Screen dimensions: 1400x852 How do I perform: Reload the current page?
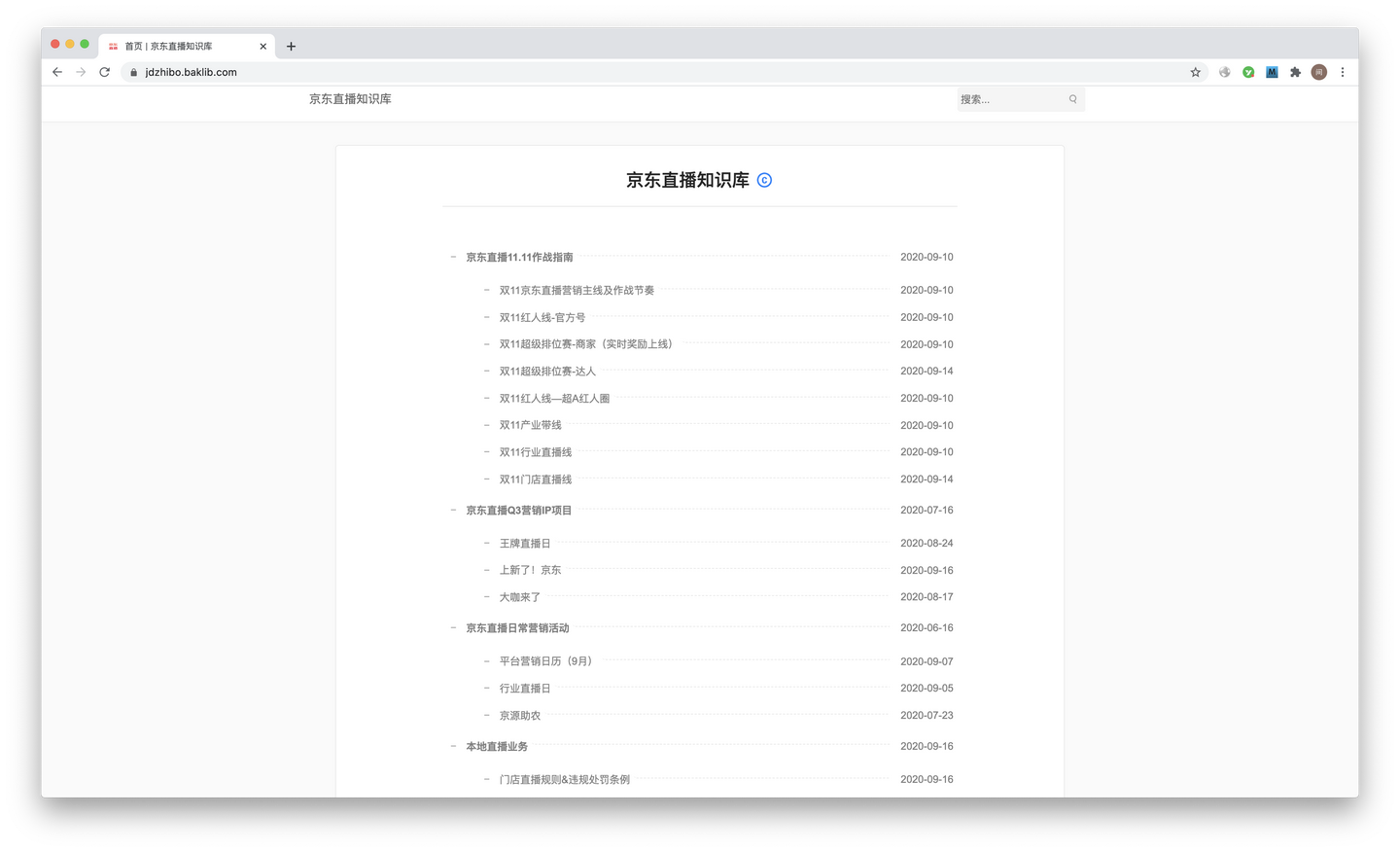pyautogui.click(x=105, y=72)
